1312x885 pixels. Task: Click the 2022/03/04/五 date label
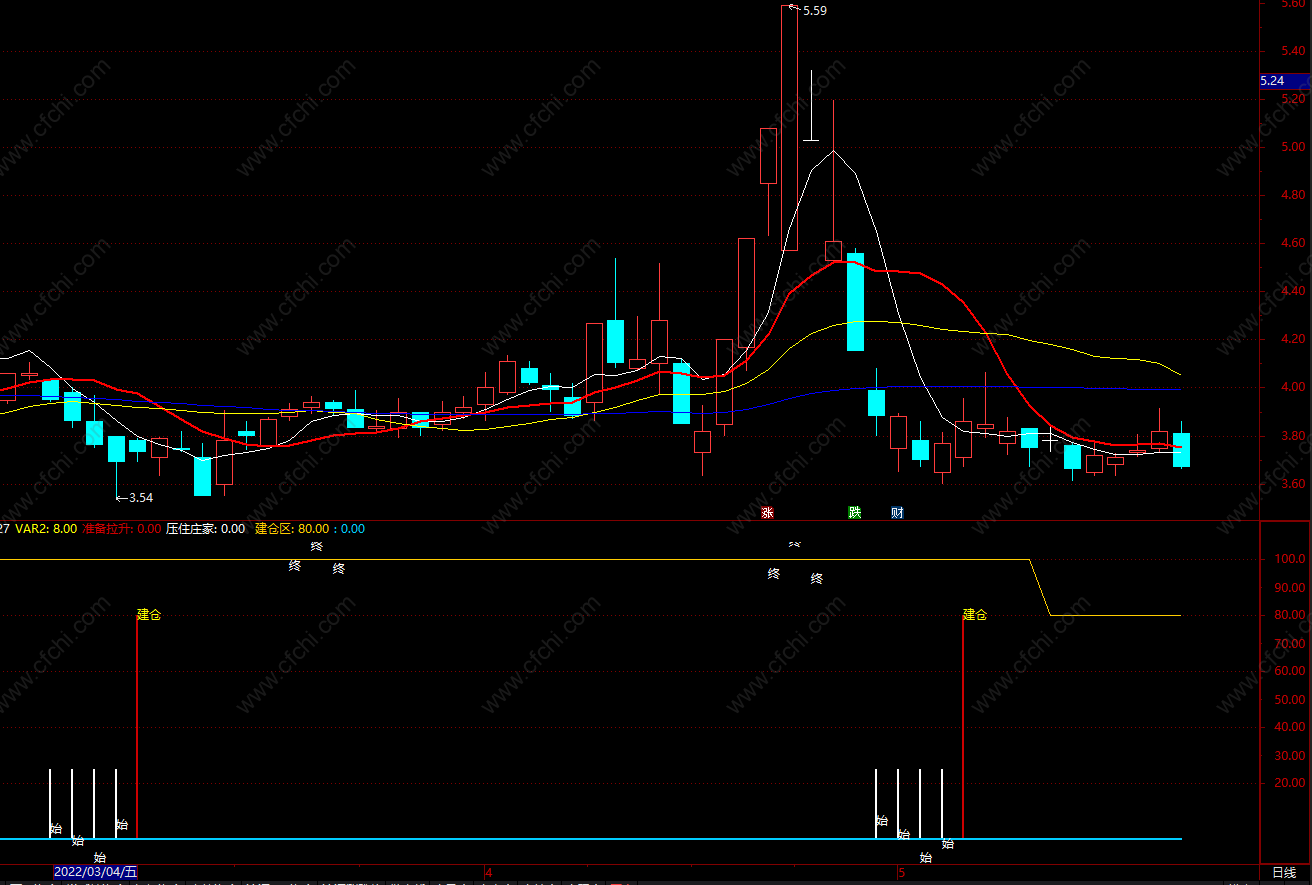[x=95, y=873]
